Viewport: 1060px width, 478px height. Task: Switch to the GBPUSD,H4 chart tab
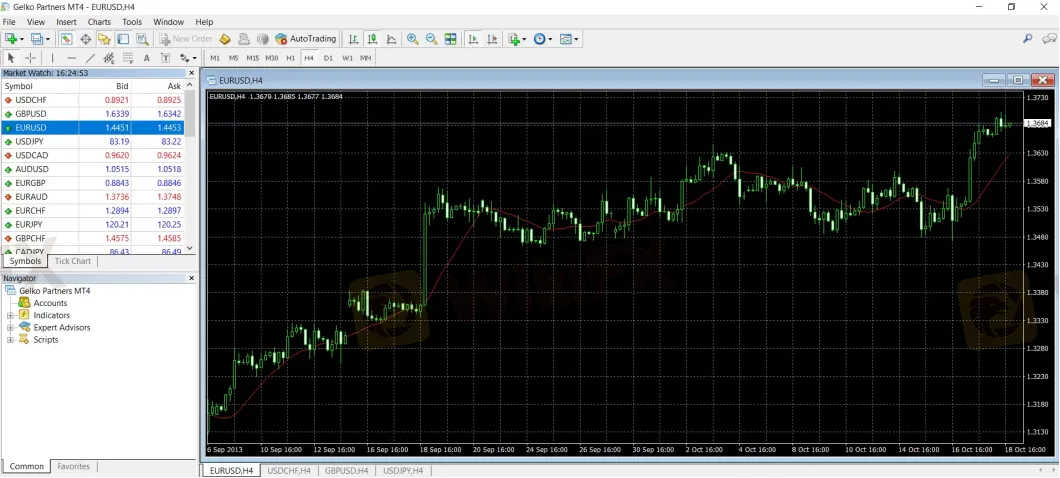pos(346,470)
